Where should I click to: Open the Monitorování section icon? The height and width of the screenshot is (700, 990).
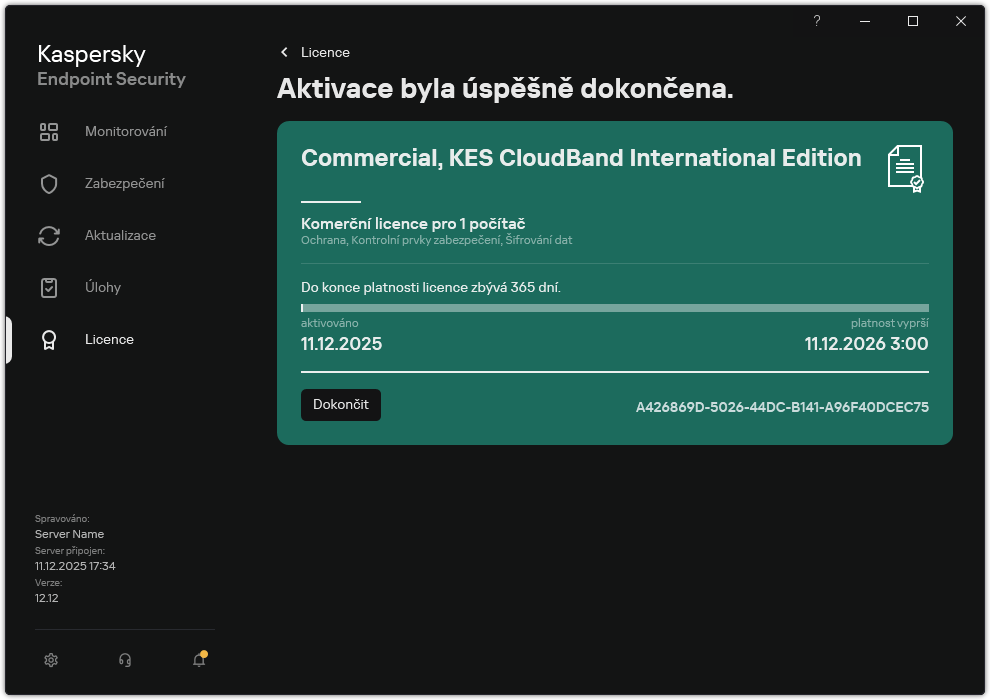pos(49,131)
